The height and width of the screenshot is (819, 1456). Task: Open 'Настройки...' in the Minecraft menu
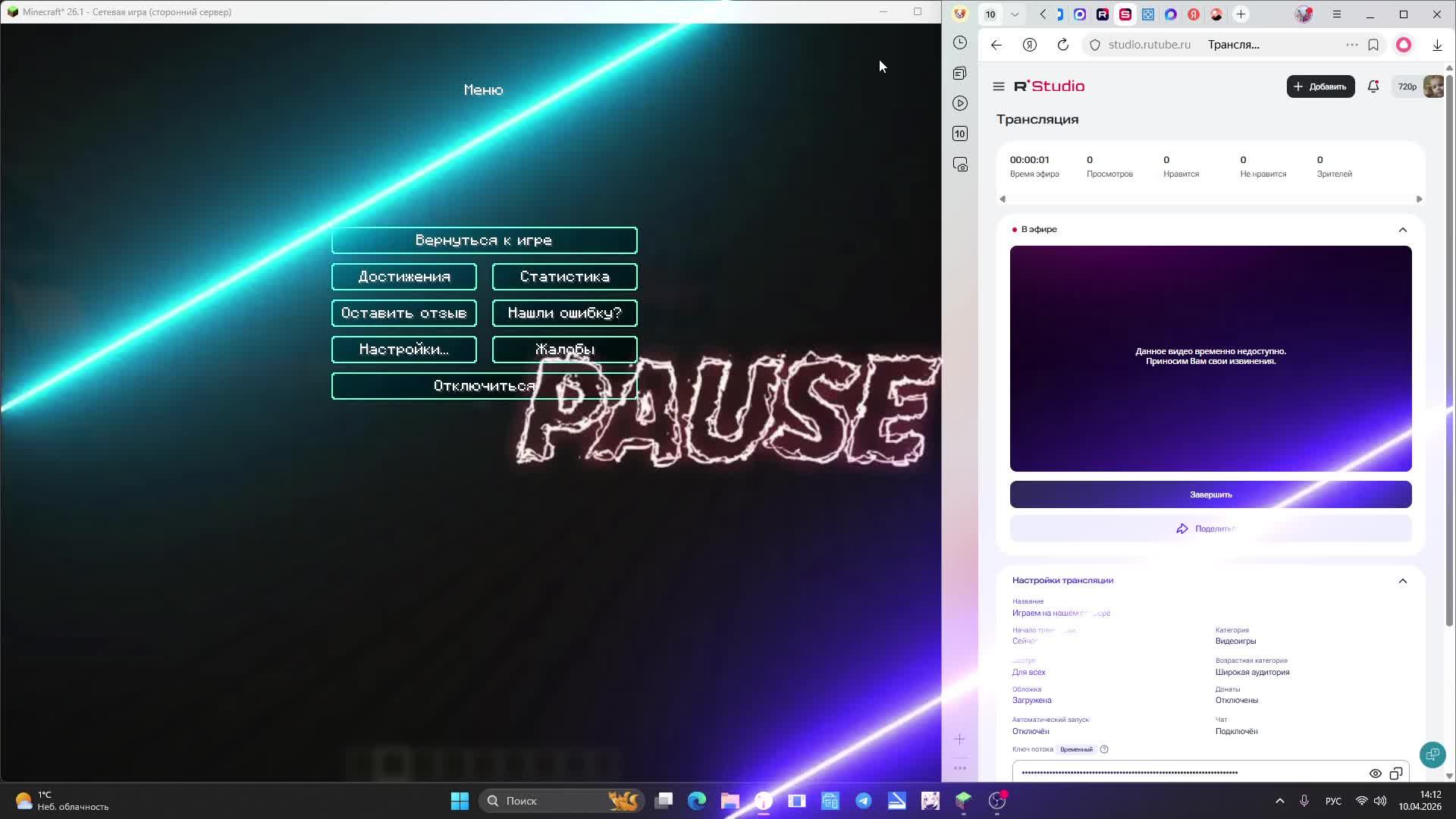tap(403, 350)
